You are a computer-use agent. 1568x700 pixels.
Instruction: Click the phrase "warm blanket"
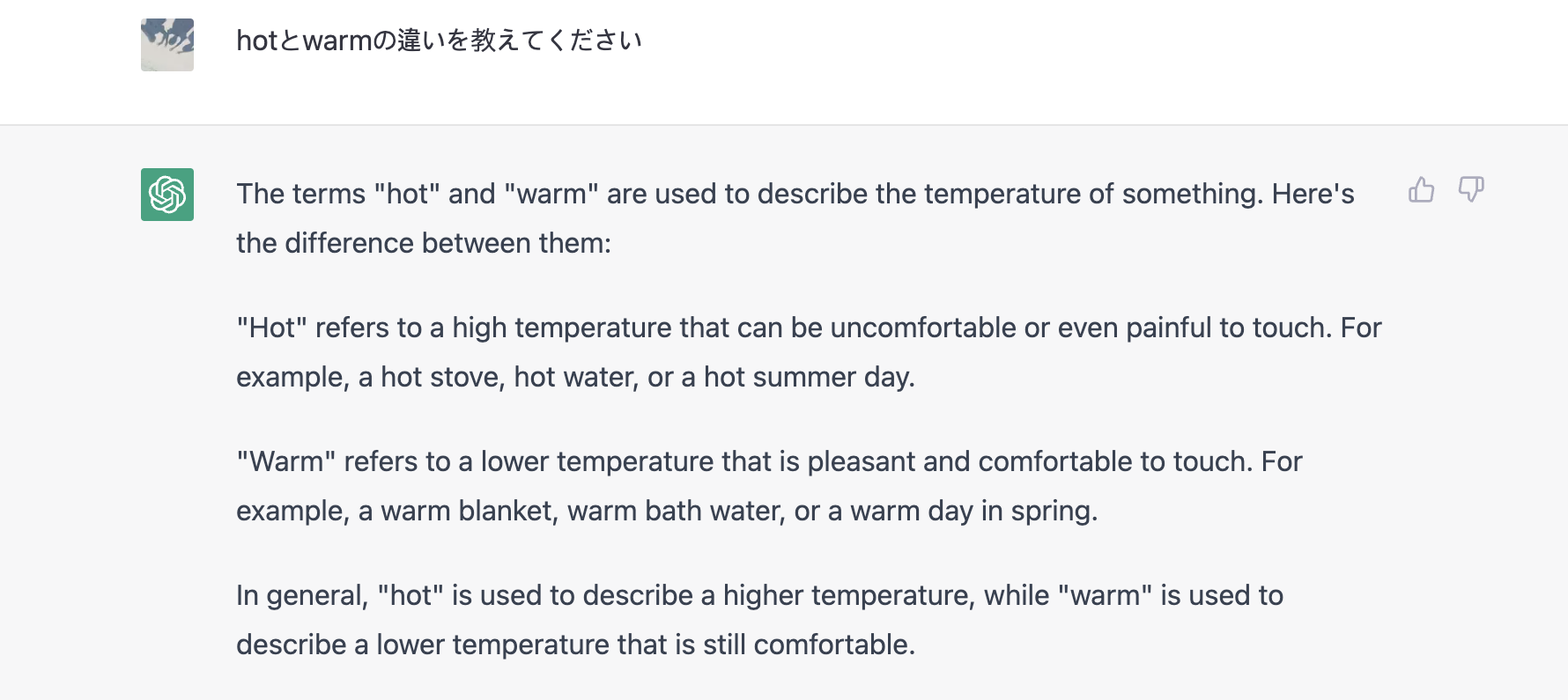(470, 511)
